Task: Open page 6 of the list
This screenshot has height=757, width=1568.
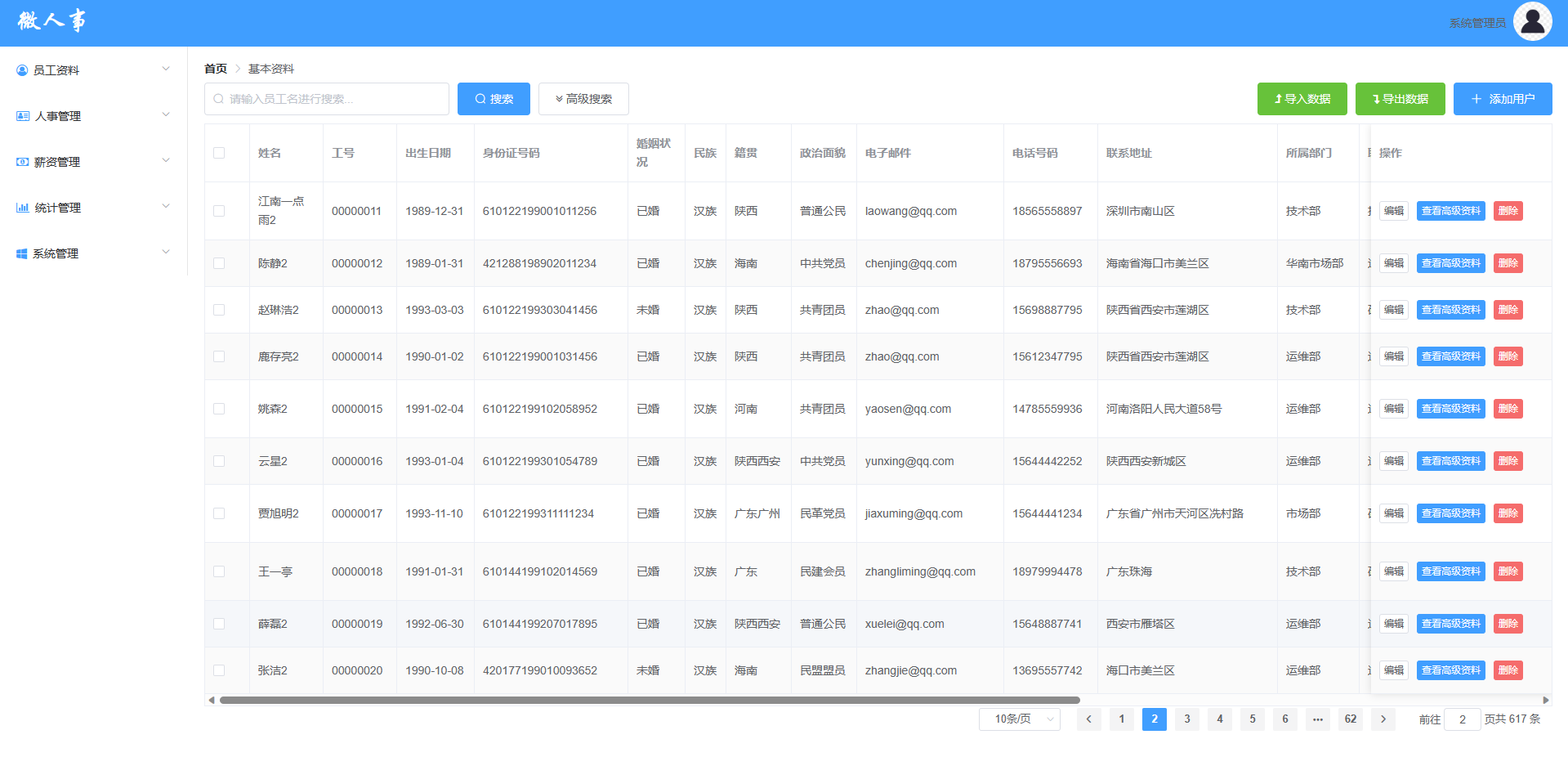Action: (x=1284, y=719)
